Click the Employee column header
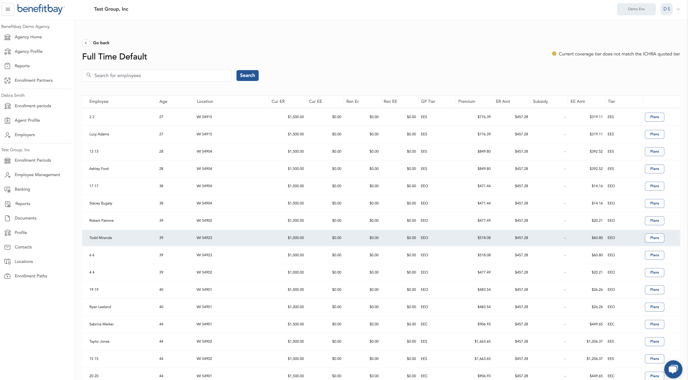The width and height of the screenshot is (688, 380). click(99, 101)
